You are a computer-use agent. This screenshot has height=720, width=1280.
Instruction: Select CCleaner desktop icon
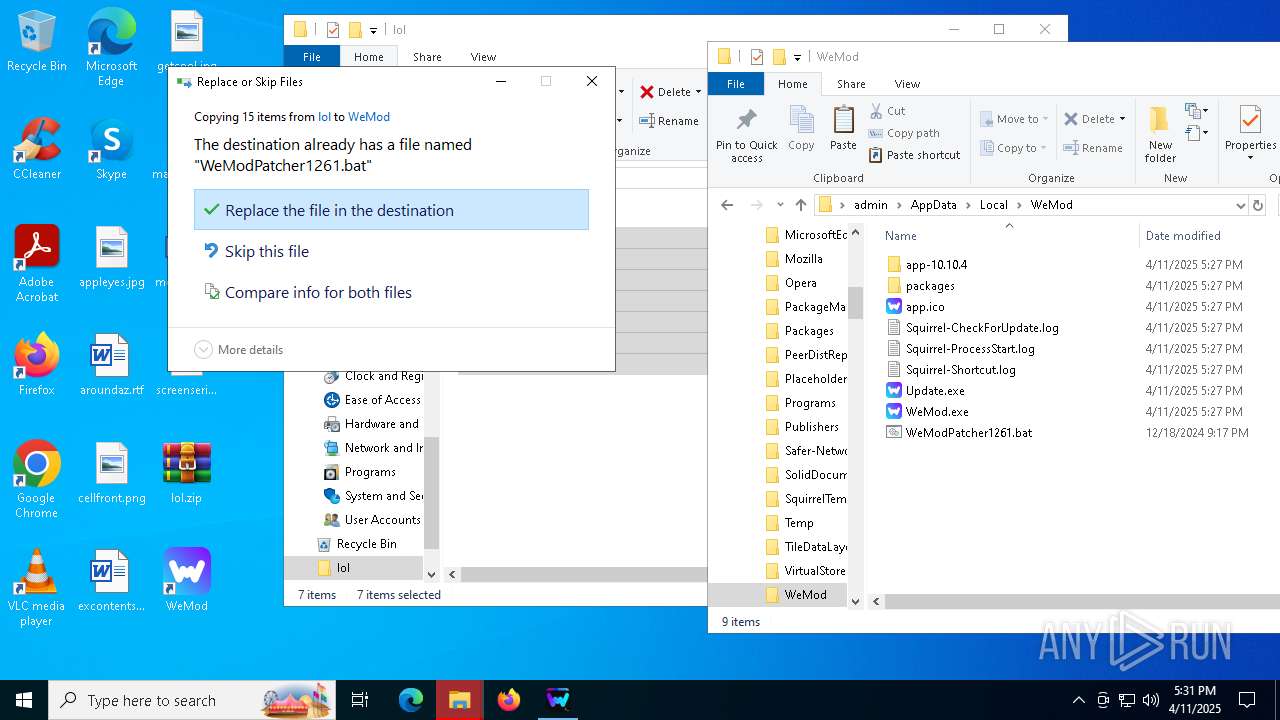click(37, 148)
